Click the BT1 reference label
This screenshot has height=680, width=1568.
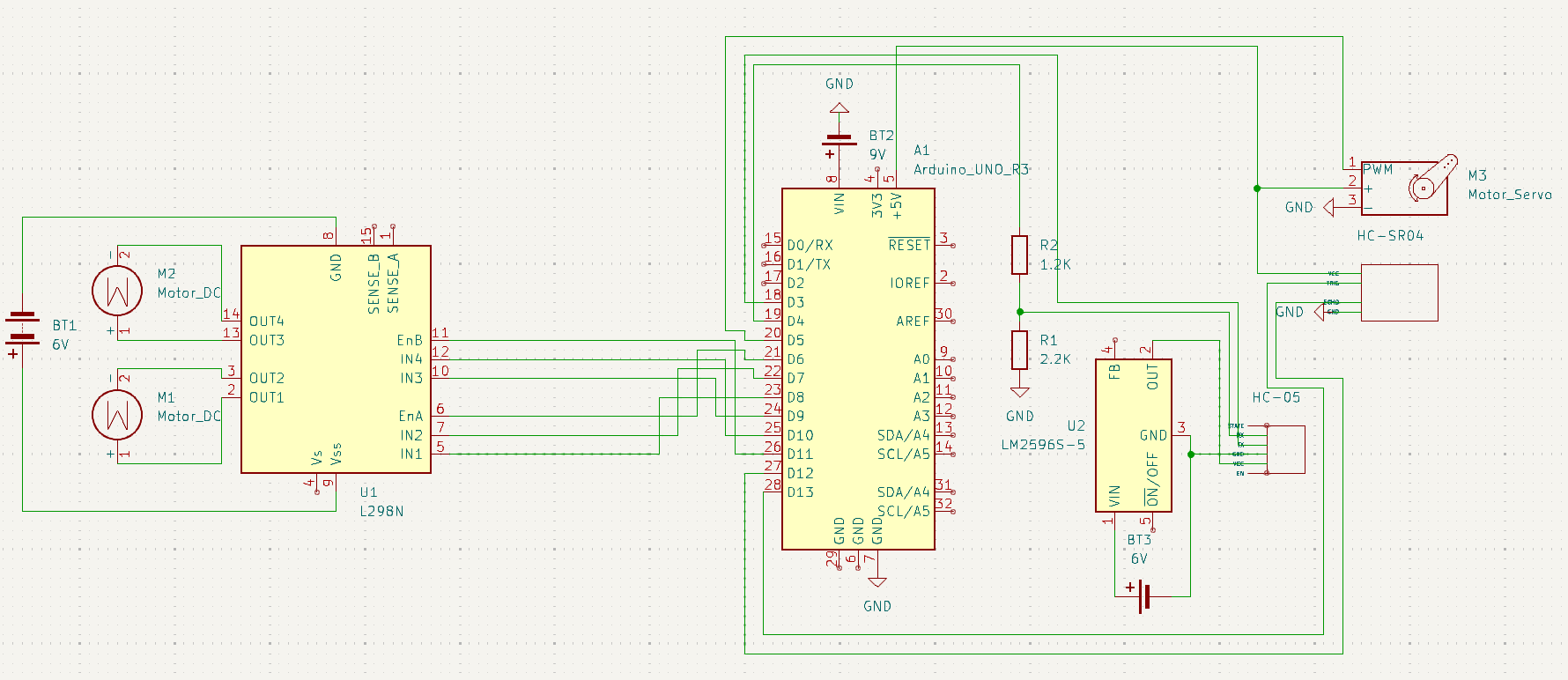click(x=64, y=326)
